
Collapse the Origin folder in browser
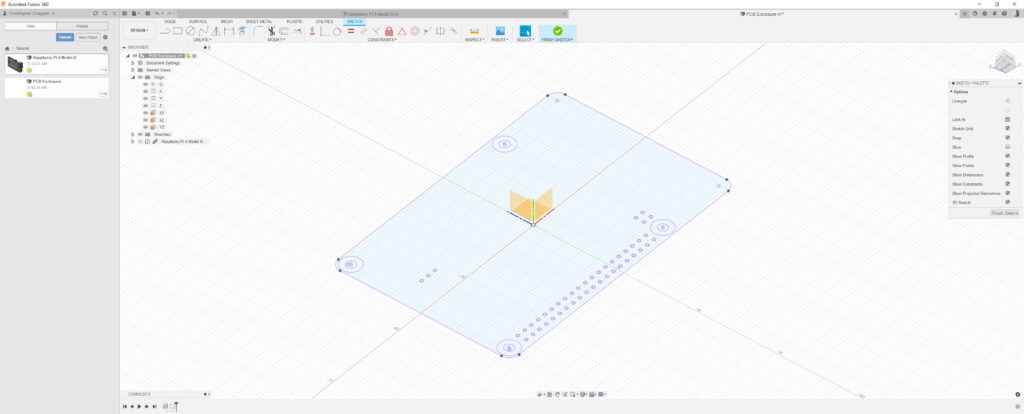pos(133,77)
